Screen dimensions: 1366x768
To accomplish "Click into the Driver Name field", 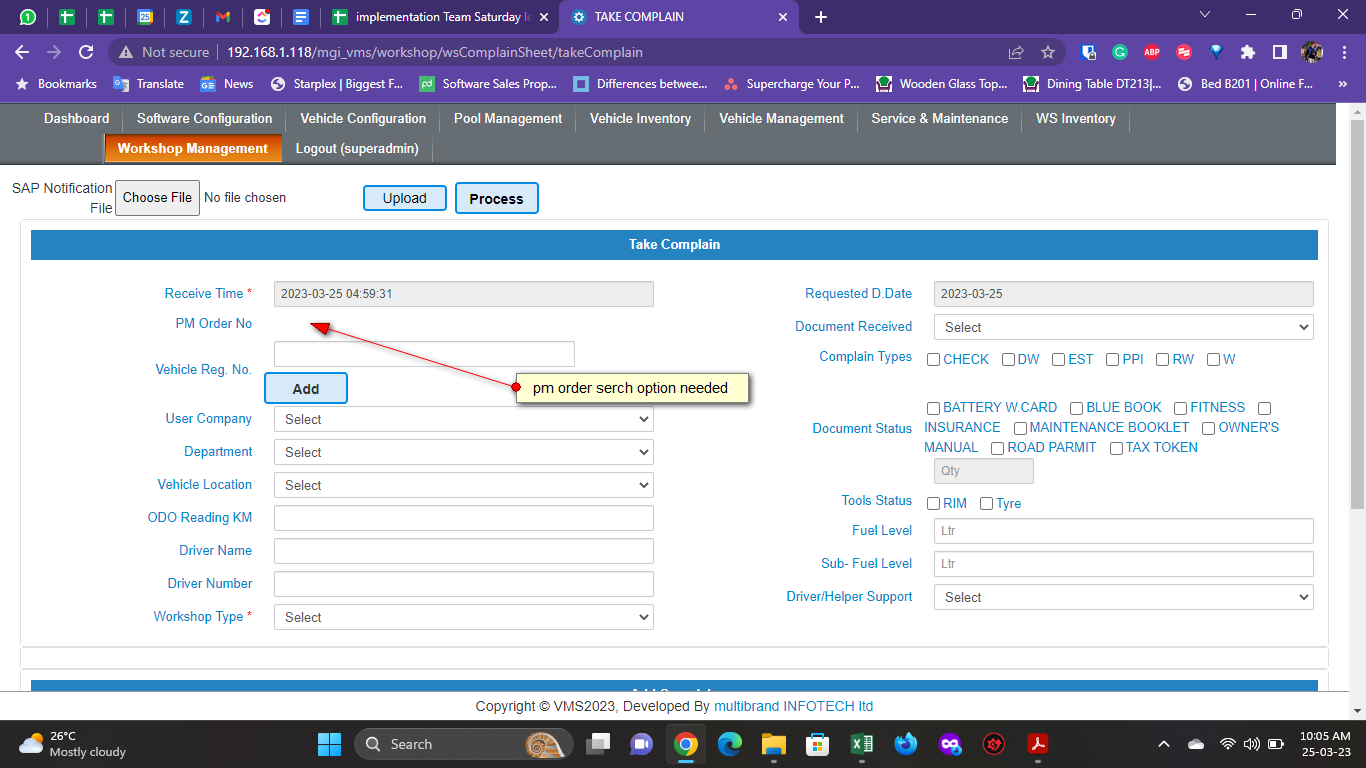I will (x=463, y=551).
